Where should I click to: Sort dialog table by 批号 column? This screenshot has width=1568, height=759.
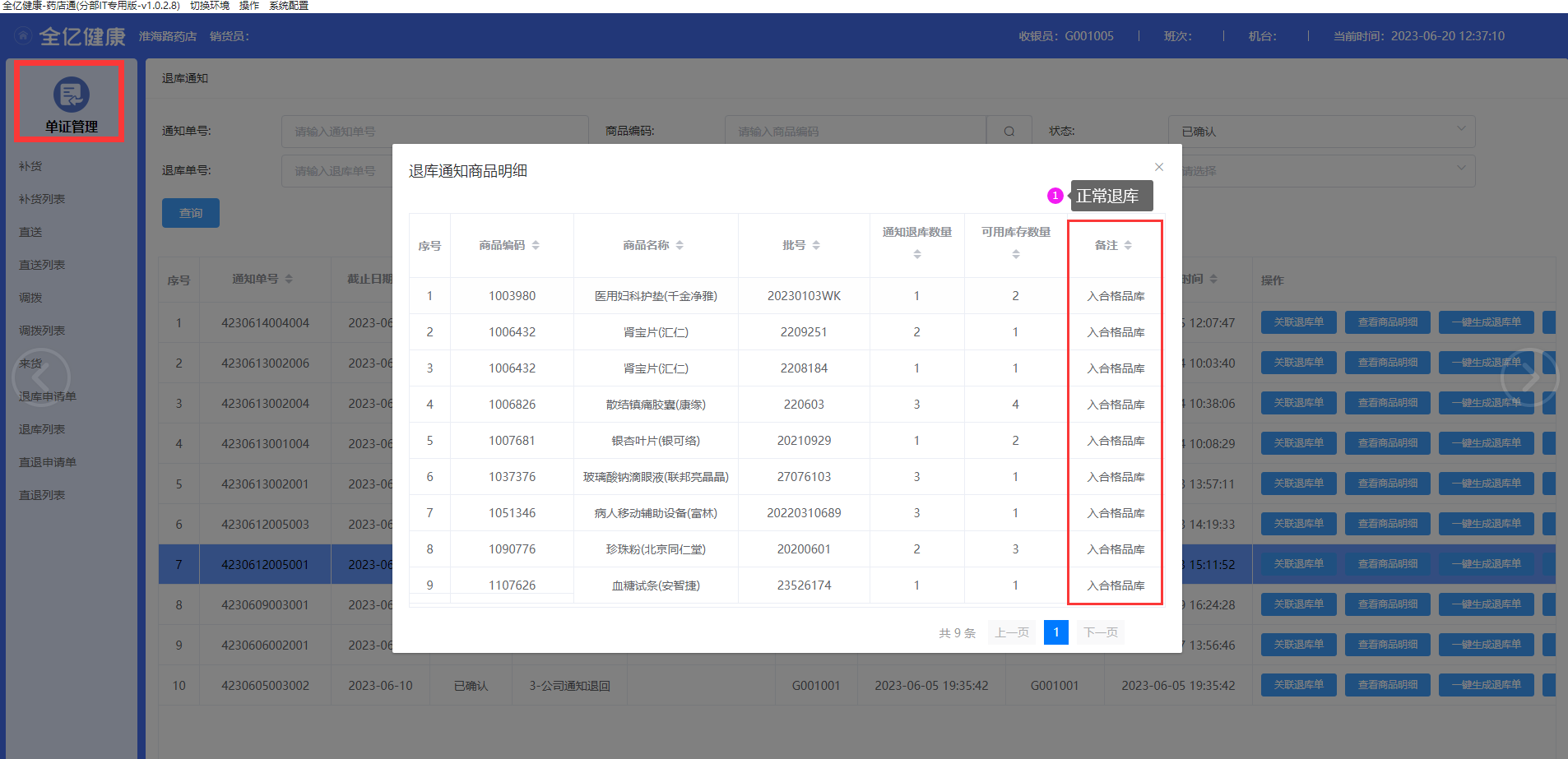[816, 245]
